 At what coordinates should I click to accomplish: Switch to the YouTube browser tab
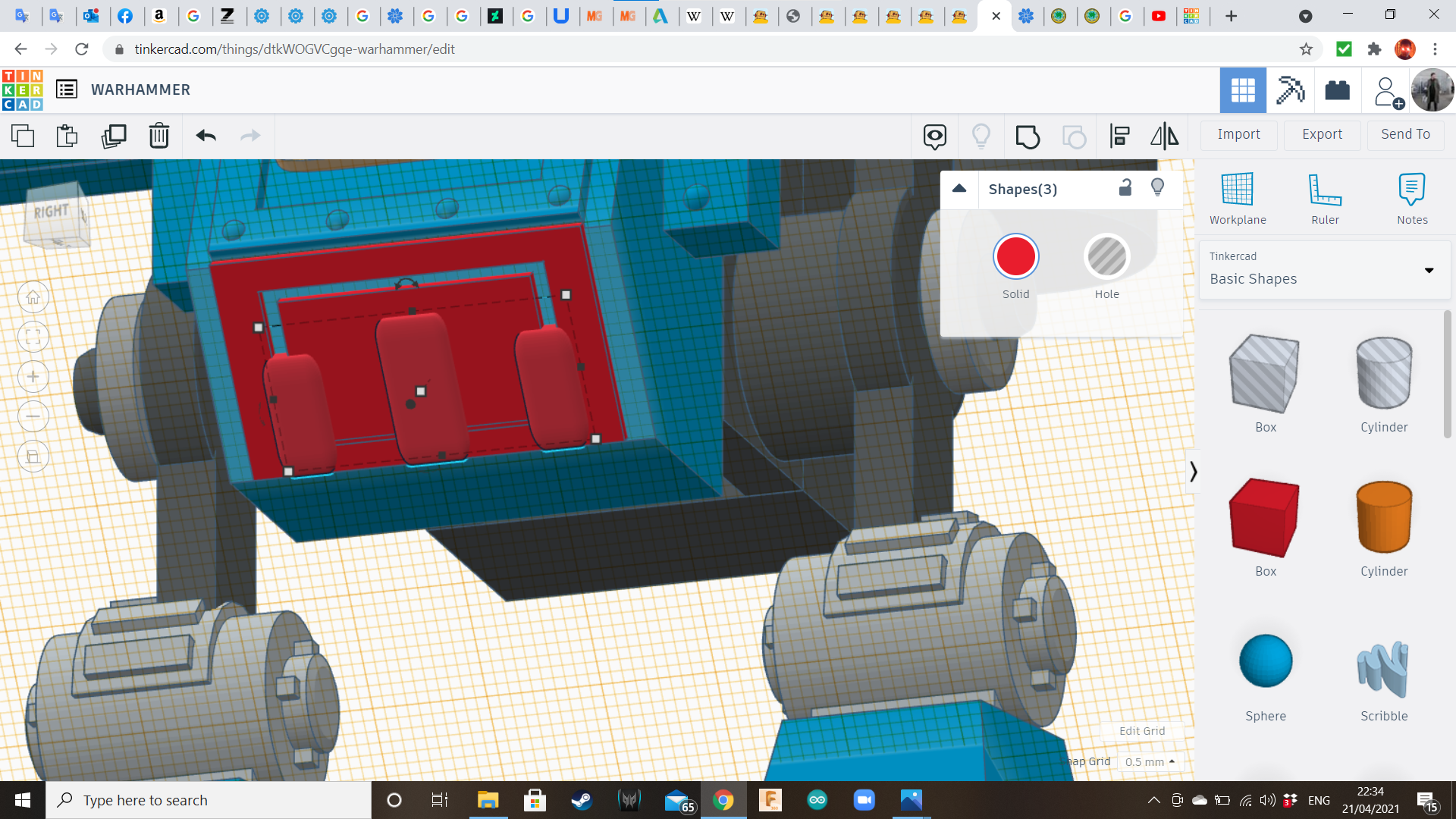[1159, 16]
